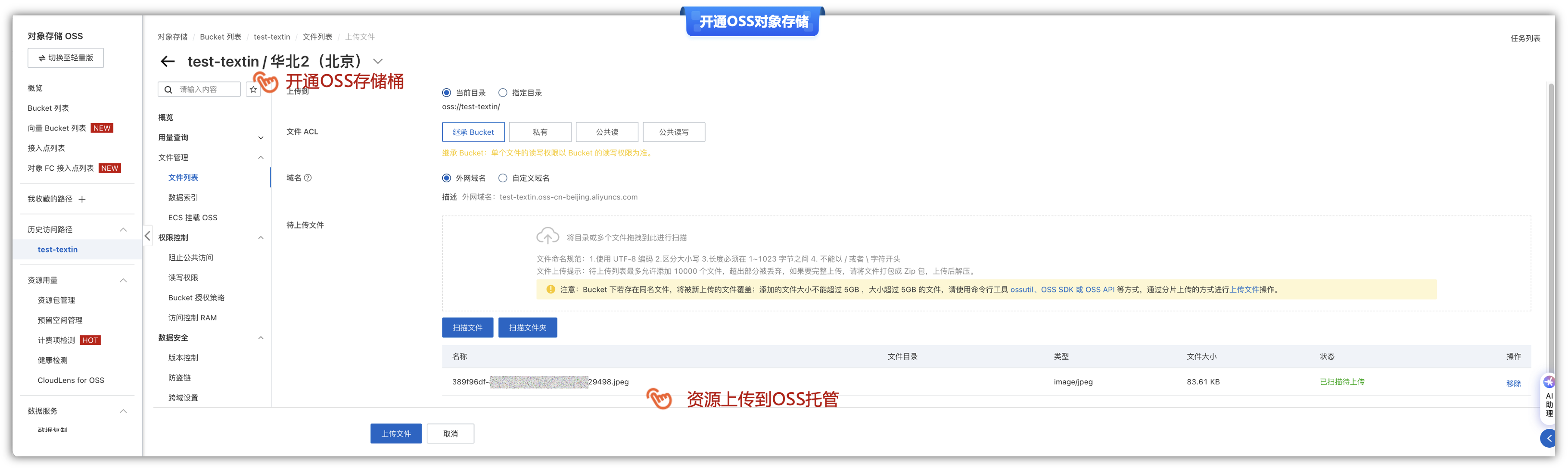Screen dimensions: 1568x468
Task: Select the 当前目录 radio option
Action: pyautogui.click(x=446, y=93)
